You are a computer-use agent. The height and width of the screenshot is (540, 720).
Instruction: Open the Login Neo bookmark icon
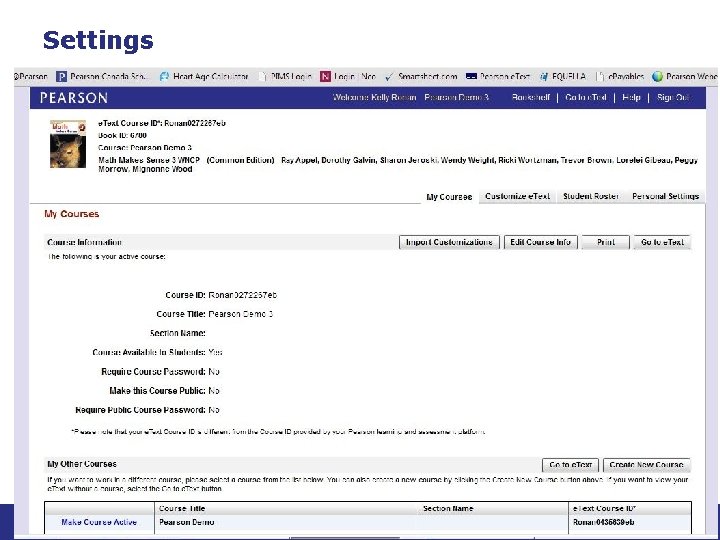pyautogui.click(x=325, y=76)
